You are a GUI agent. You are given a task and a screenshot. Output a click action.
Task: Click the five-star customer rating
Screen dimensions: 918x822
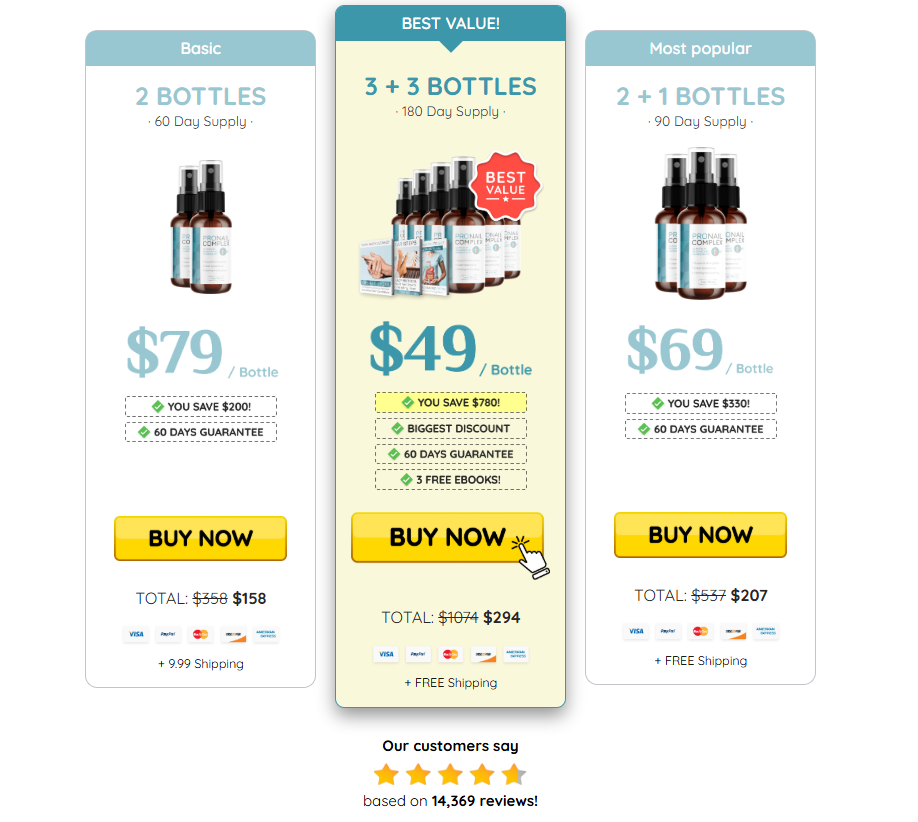pos(450,775)
